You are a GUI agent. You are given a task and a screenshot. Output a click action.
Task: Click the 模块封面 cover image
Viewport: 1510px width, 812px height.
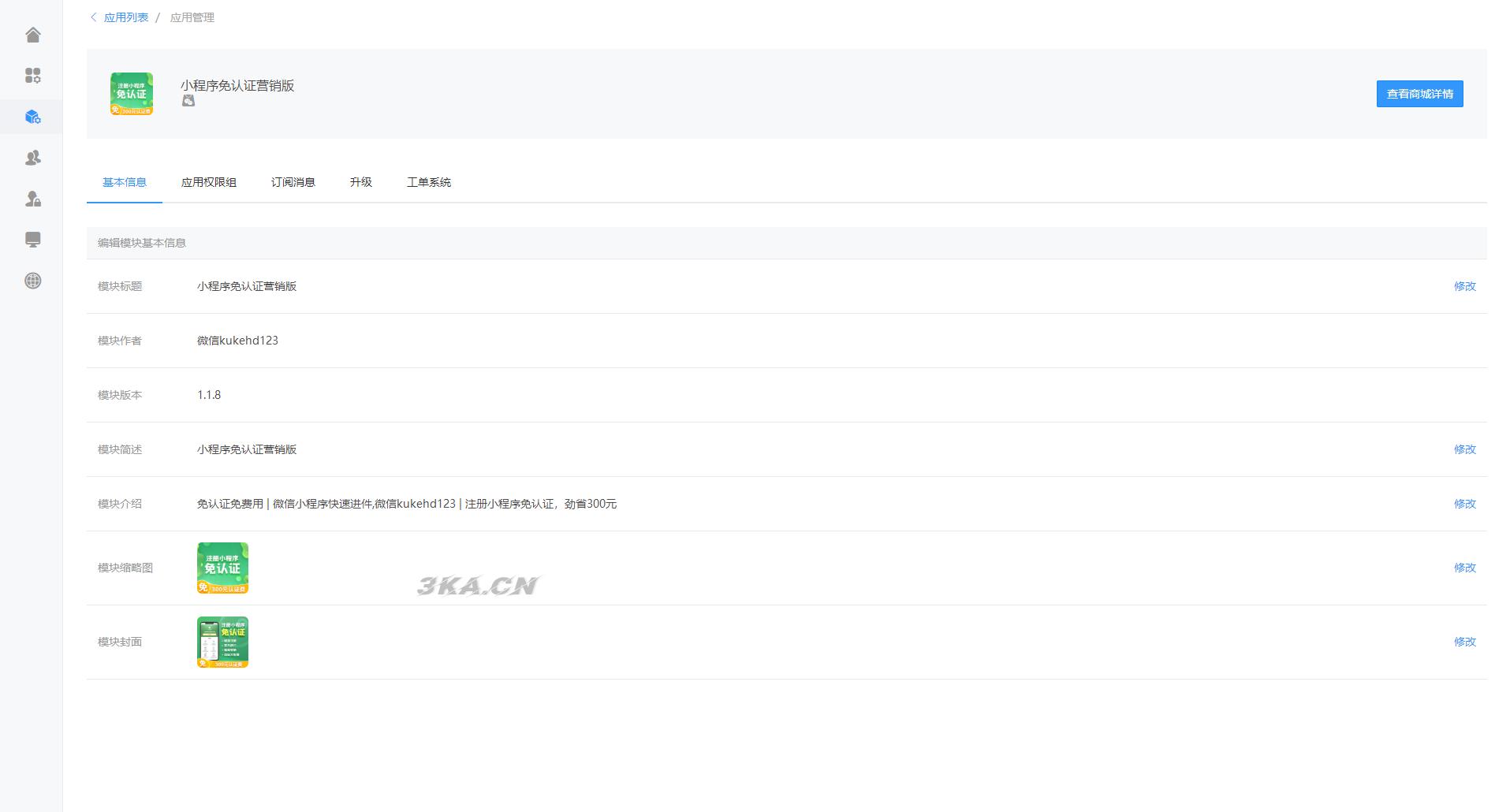coord(222,642)
